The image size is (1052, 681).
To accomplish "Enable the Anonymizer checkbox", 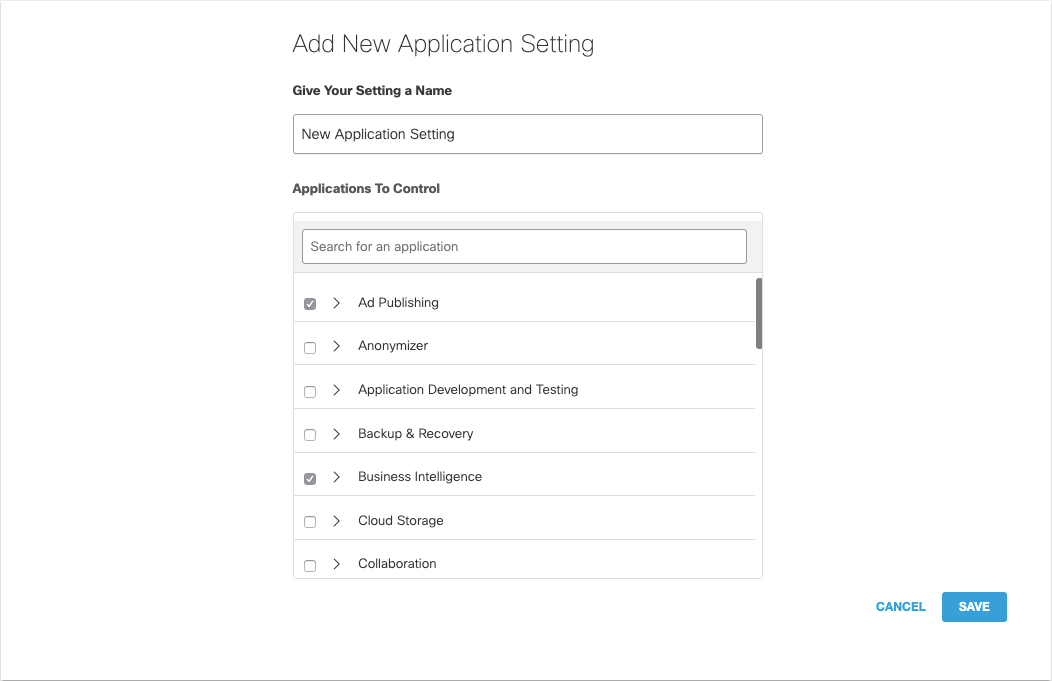I will [x=310, y=347].
